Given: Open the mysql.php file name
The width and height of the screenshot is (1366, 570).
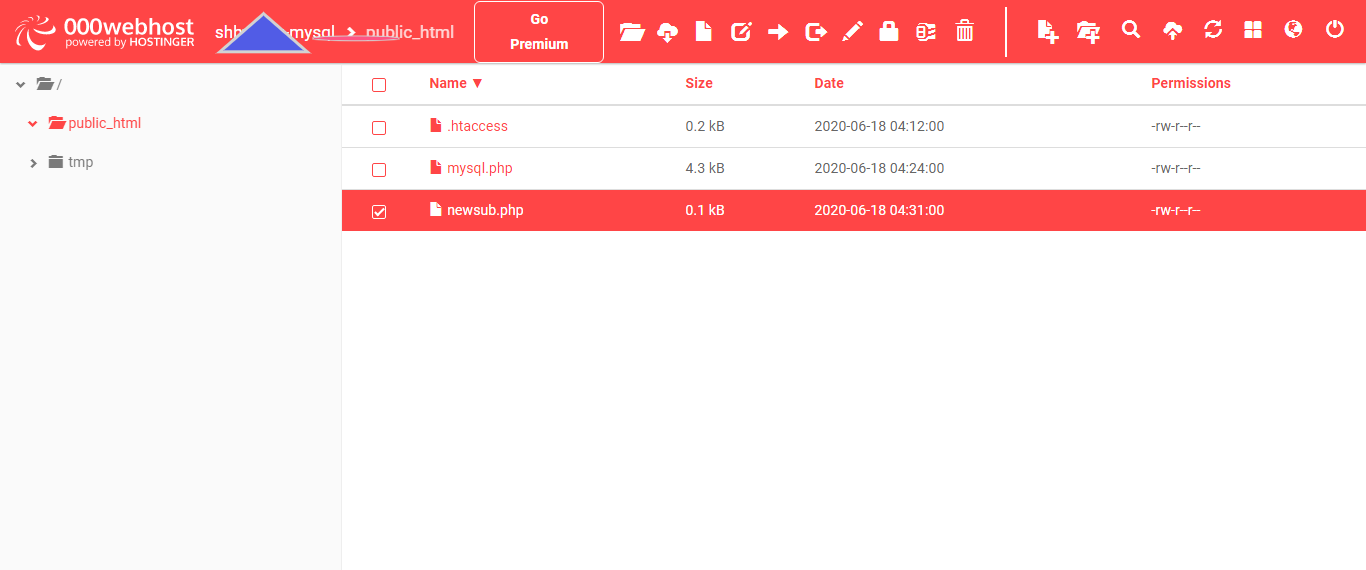Looking at the screenshot, I should coord(480,168).
